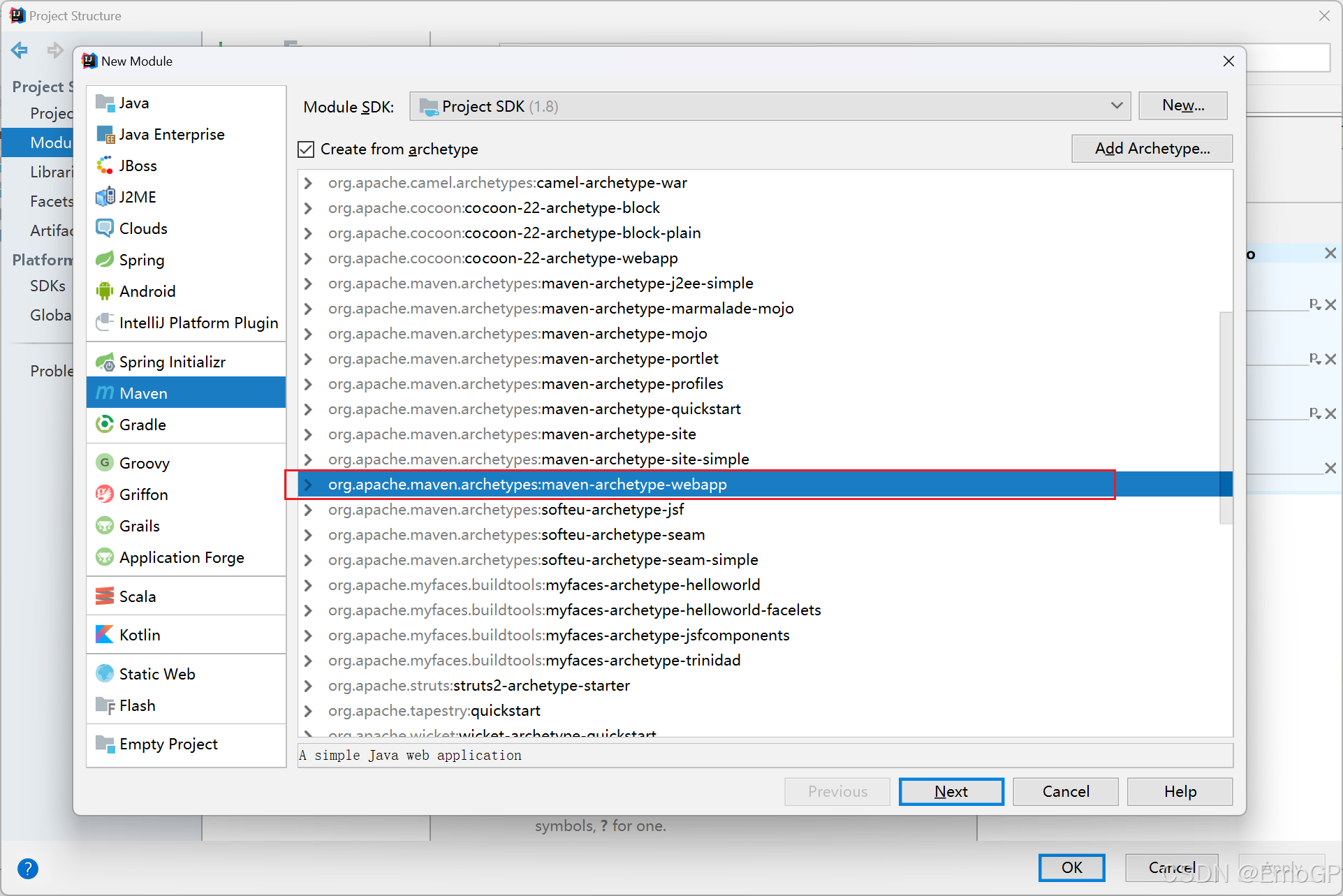Screen dimensions: 1343x896
Task: Expand maven-archetype-webapp entry
Action: 308,485
